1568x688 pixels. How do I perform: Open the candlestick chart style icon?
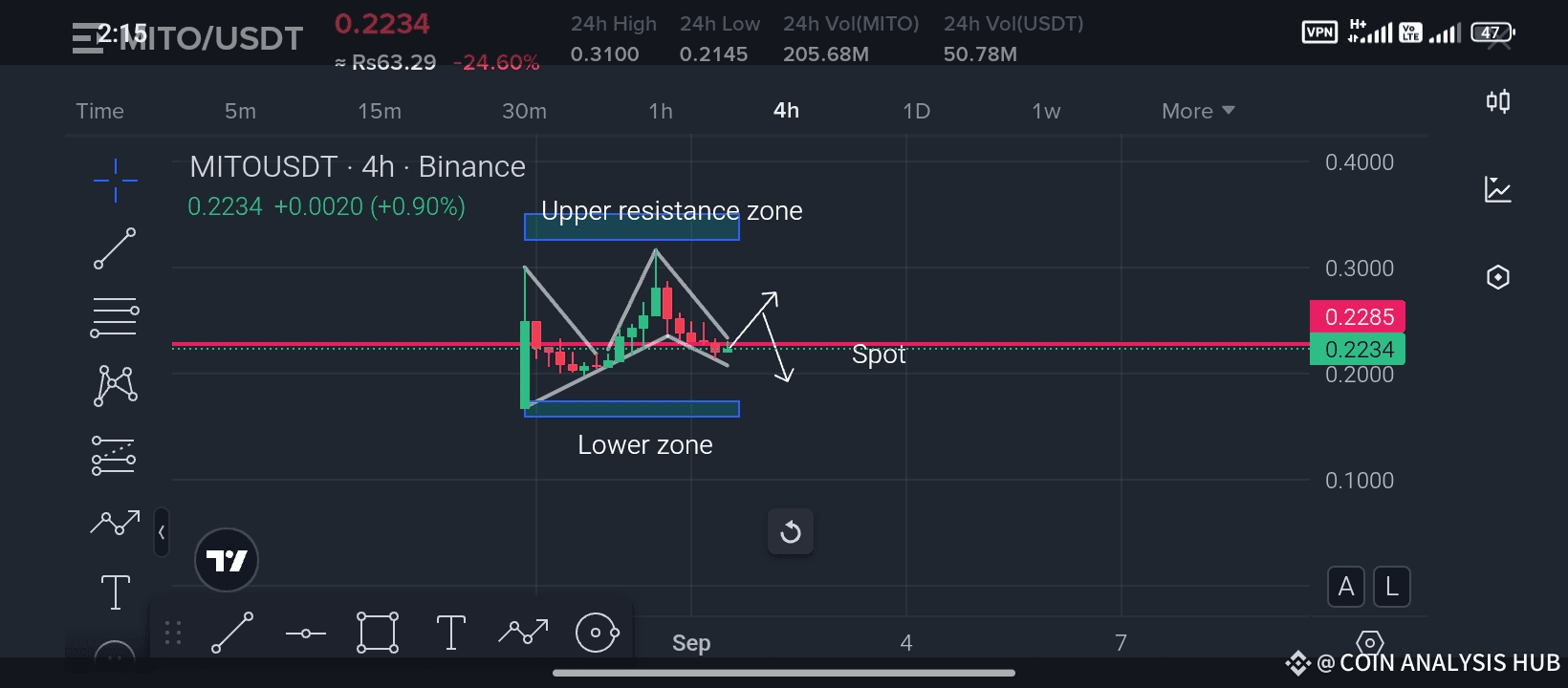click(x=1498, y=101)
